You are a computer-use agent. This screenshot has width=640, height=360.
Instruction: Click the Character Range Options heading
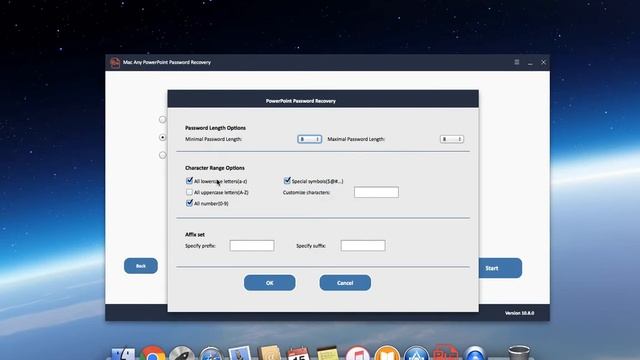click(215, 168)
